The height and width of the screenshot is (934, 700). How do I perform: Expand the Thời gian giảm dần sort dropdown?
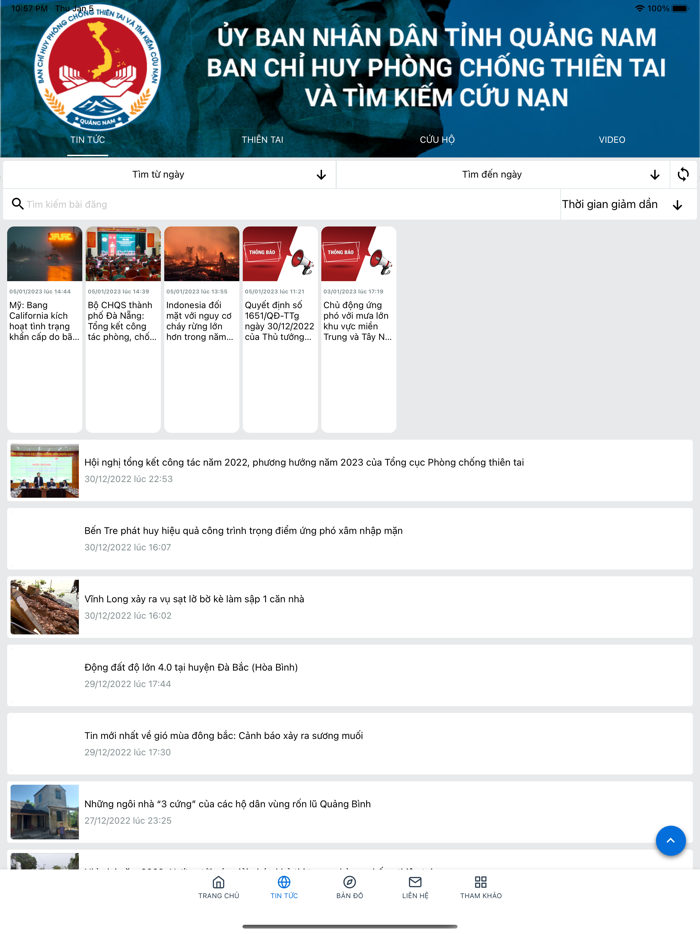(x=627, y=204)
